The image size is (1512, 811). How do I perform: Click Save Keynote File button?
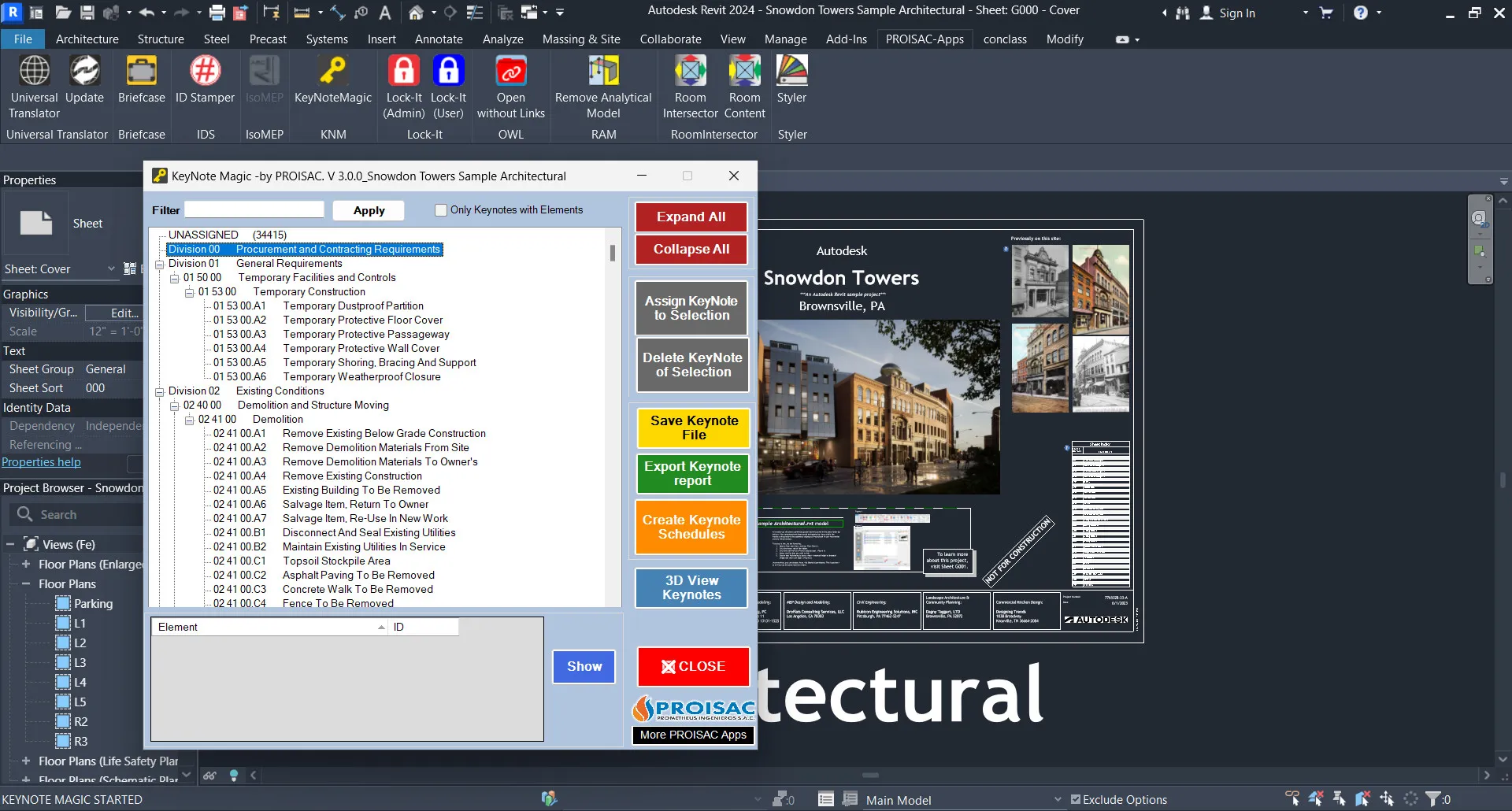pyautogui.click(x=694, y=428)
